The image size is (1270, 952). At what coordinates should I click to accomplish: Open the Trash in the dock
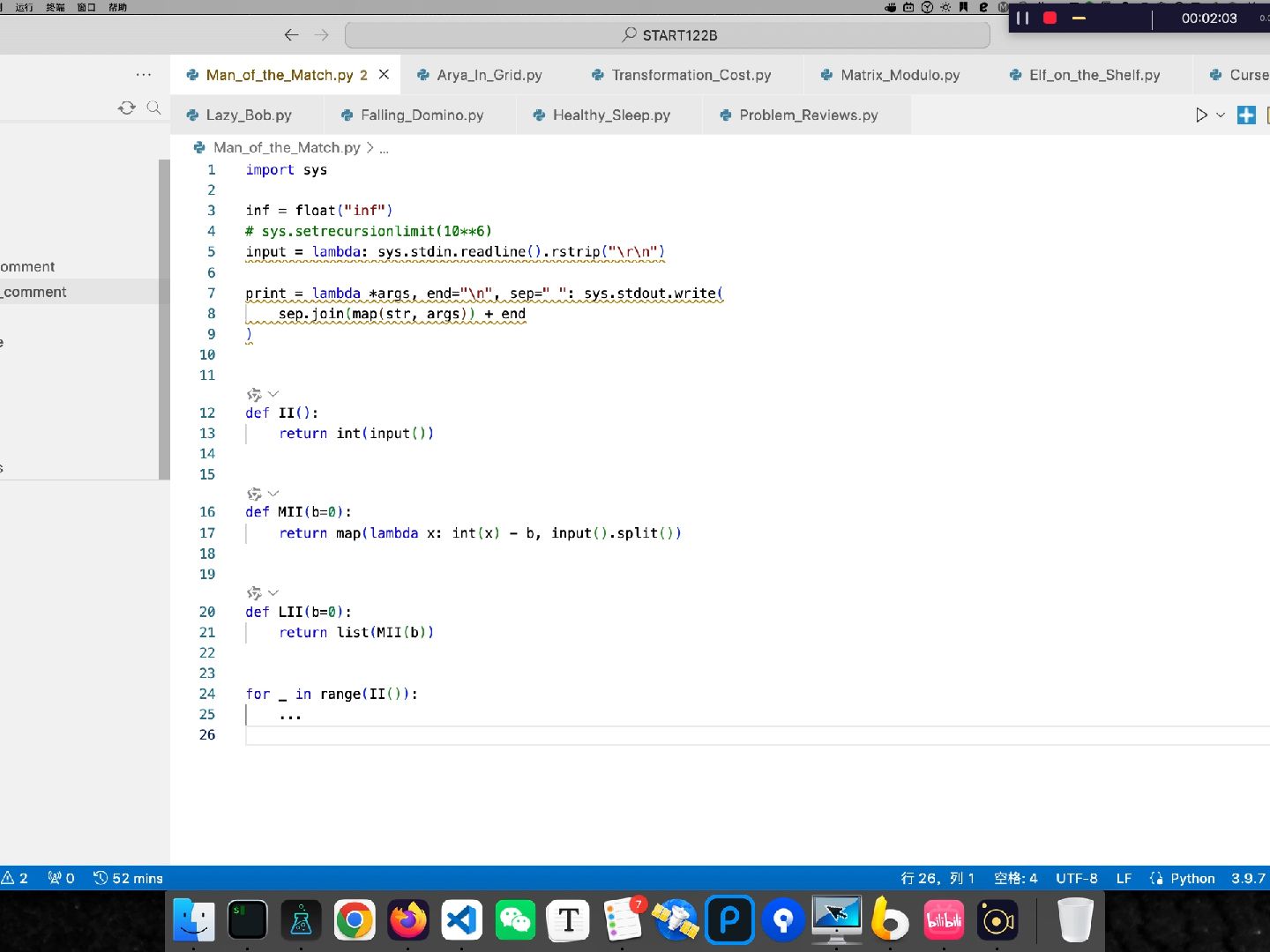pyautogui.click(x=1075, y=920)
